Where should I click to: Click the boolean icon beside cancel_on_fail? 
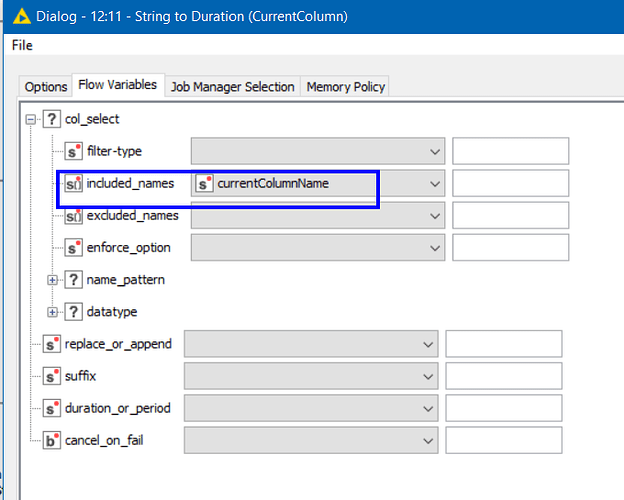[52, 440]
